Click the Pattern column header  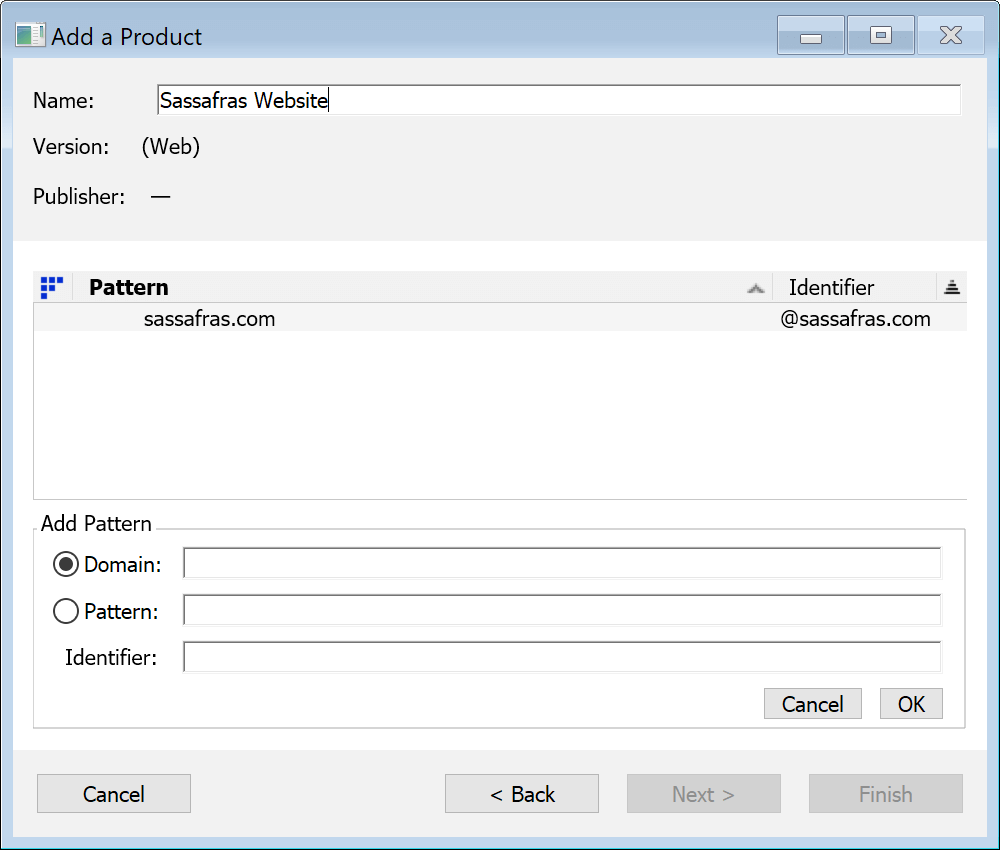coord(128,287)
